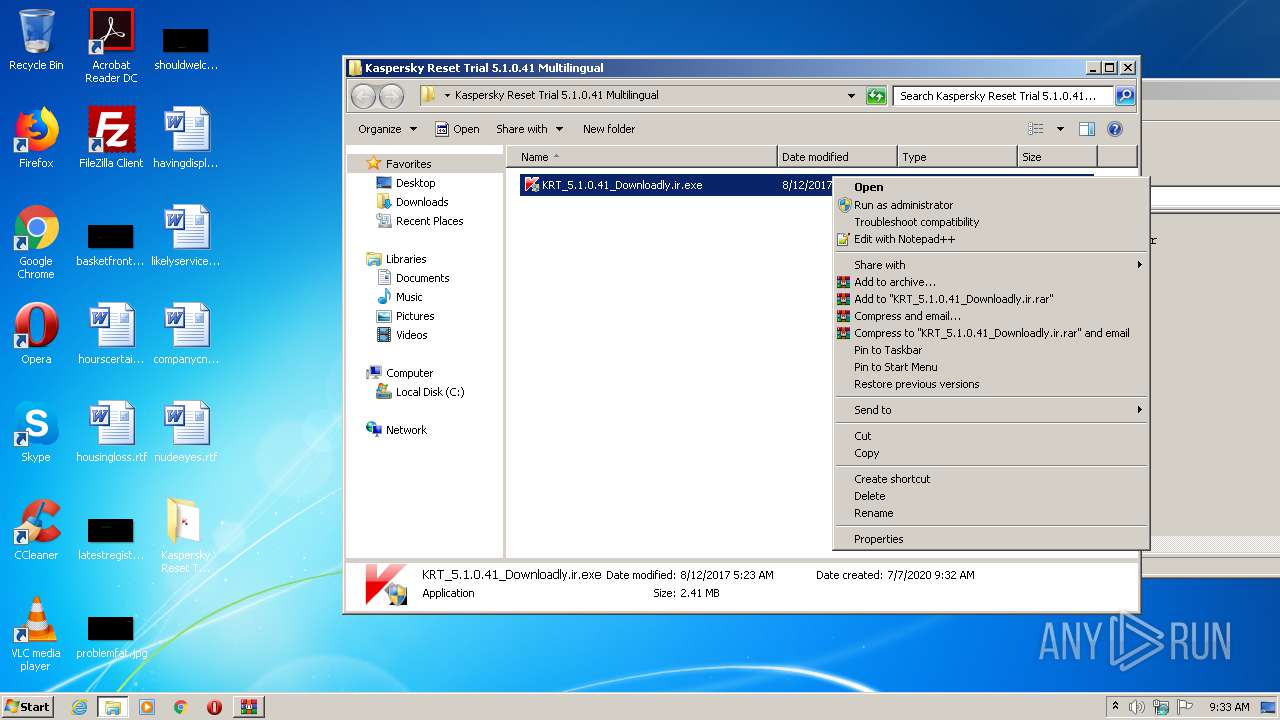Select nudeeyes.rtf desktop file

[186, 432]
